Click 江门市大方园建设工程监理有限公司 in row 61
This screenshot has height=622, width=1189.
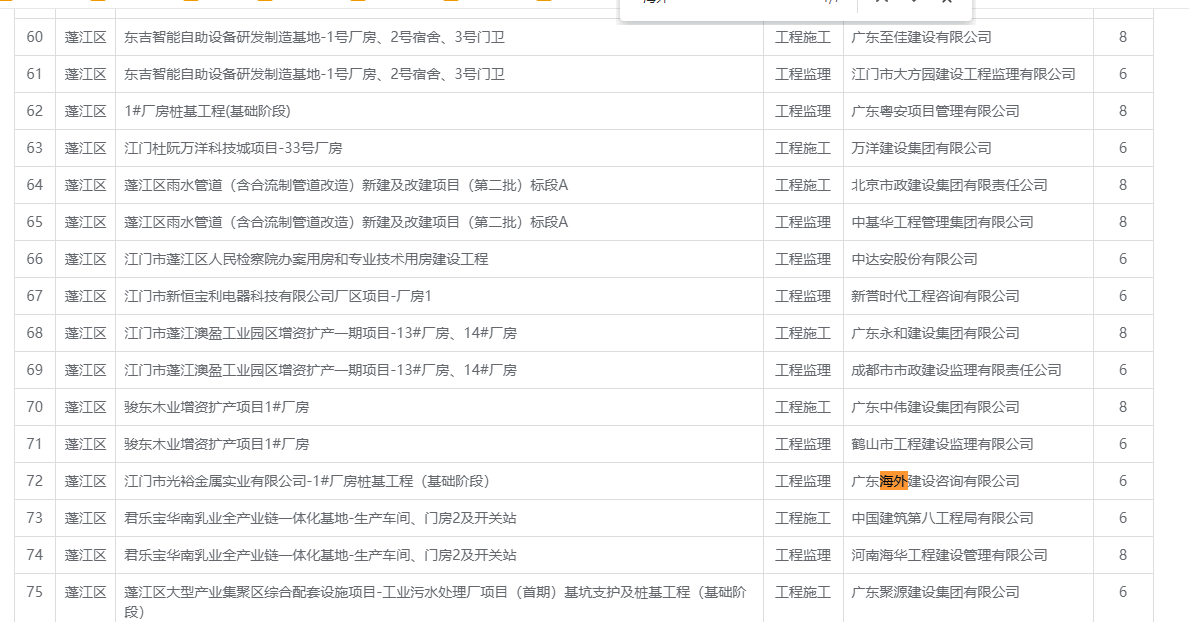tap(962, 74)
